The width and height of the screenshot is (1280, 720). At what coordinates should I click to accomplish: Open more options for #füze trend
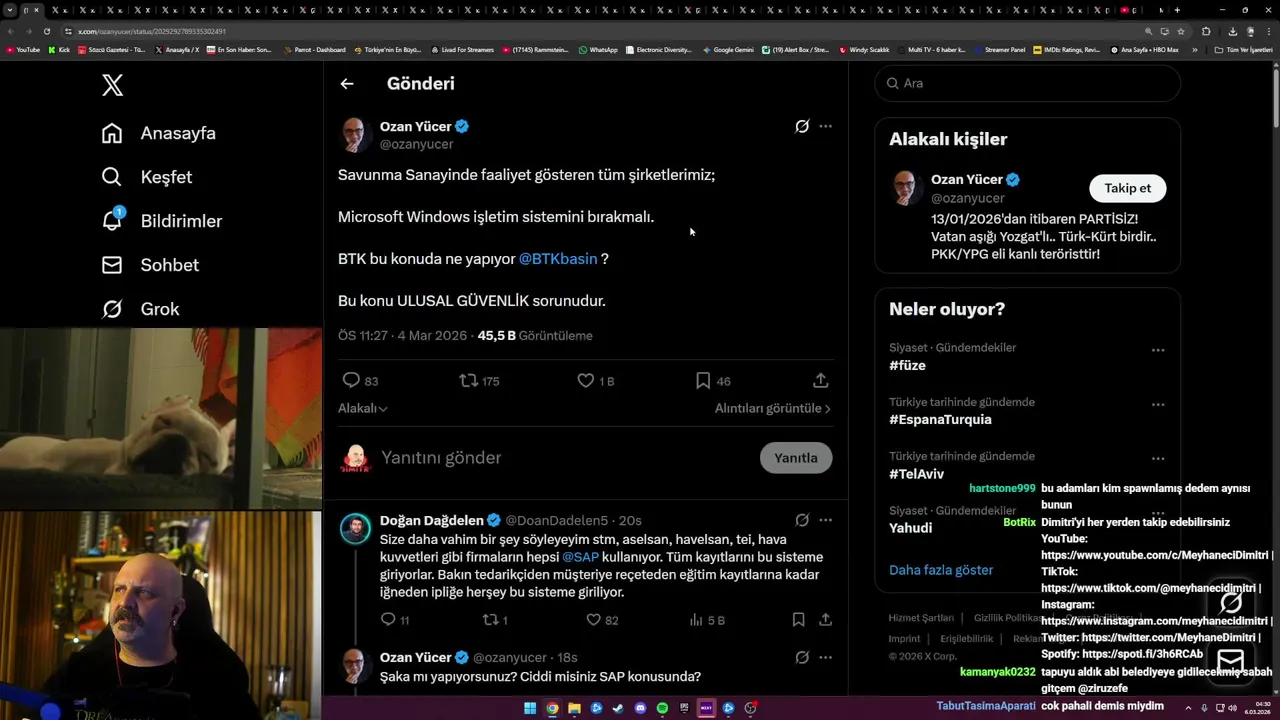click(1157, 350)
